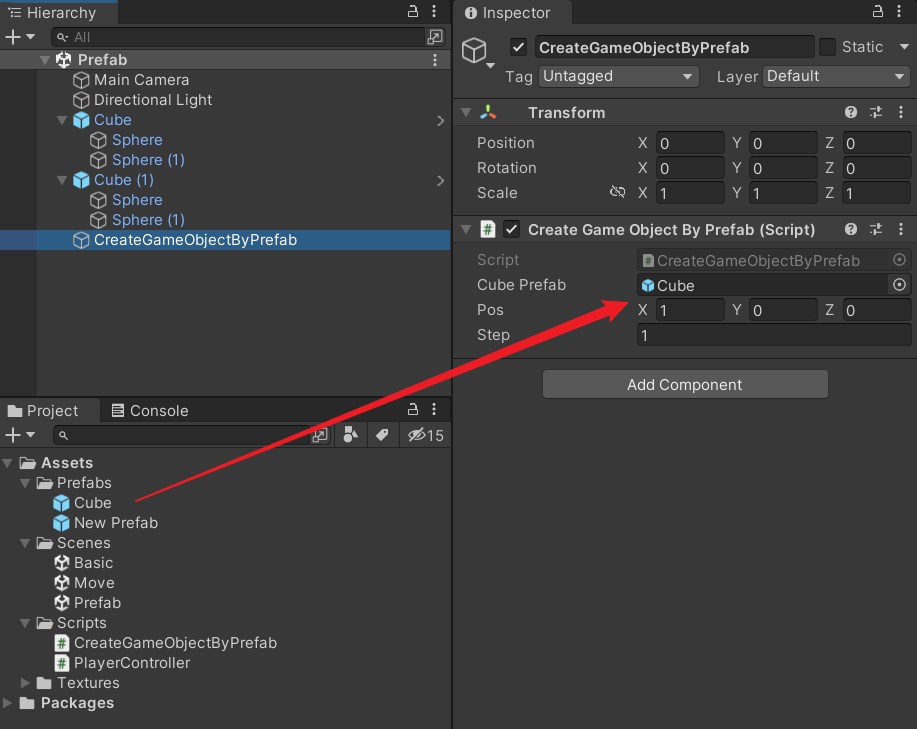Image resolution: width=917 pixels, height=729 pixels.
Task: Open the Layer dropdown showing Default
Action: point(835,76)
